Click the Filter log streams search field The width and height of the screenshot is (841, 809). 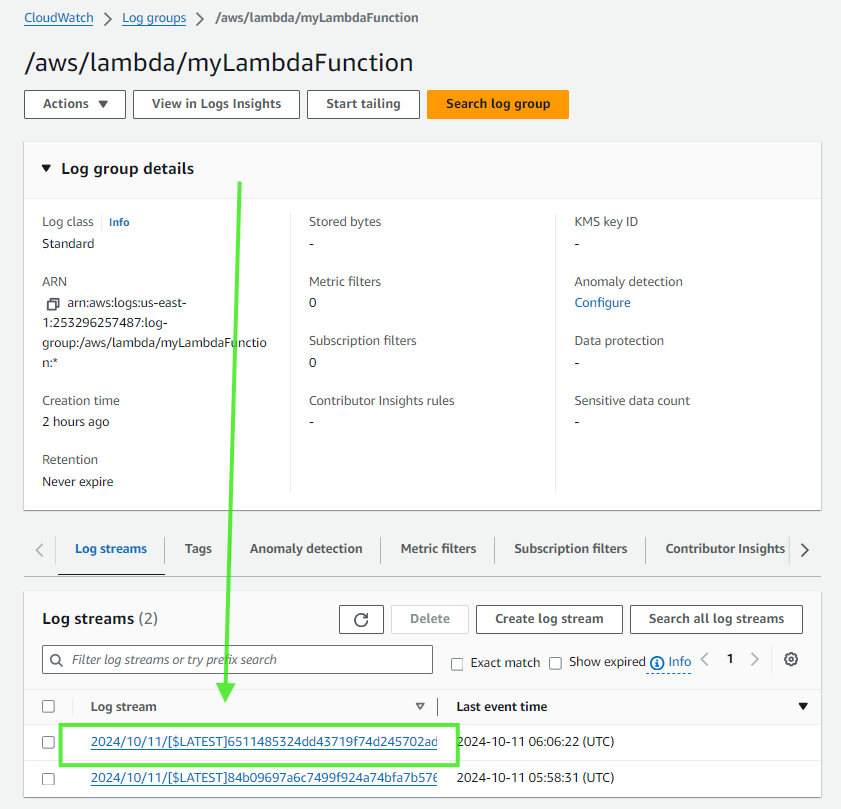(x=240, y=660)
